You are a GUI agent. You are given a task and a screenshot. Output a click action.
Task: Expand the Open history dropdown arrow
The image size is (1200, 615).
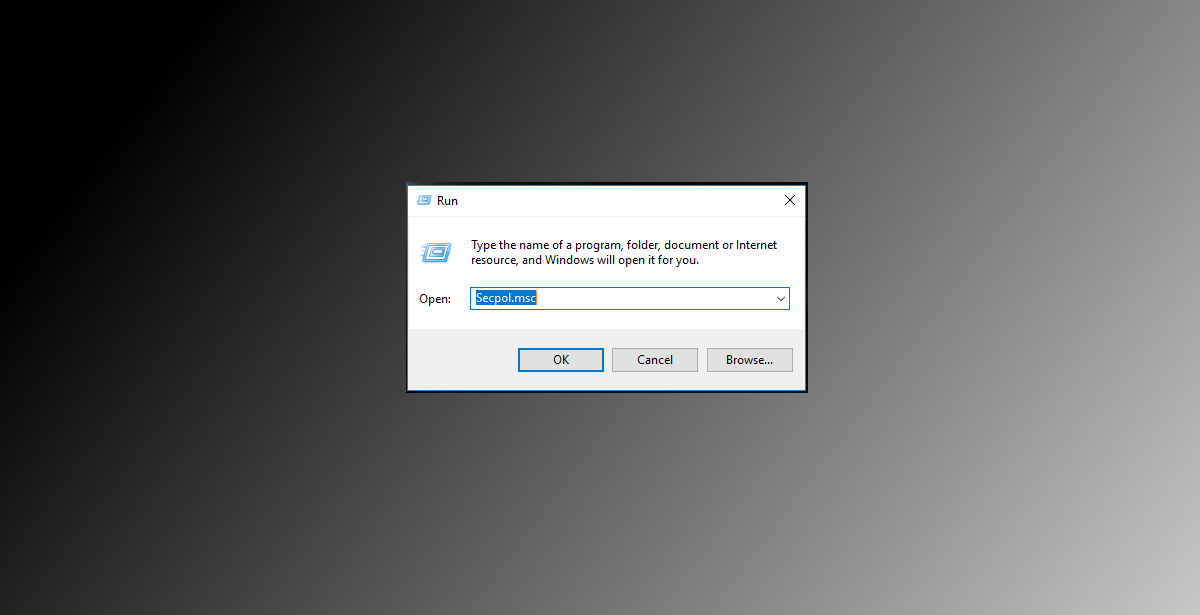pos(780,299)
